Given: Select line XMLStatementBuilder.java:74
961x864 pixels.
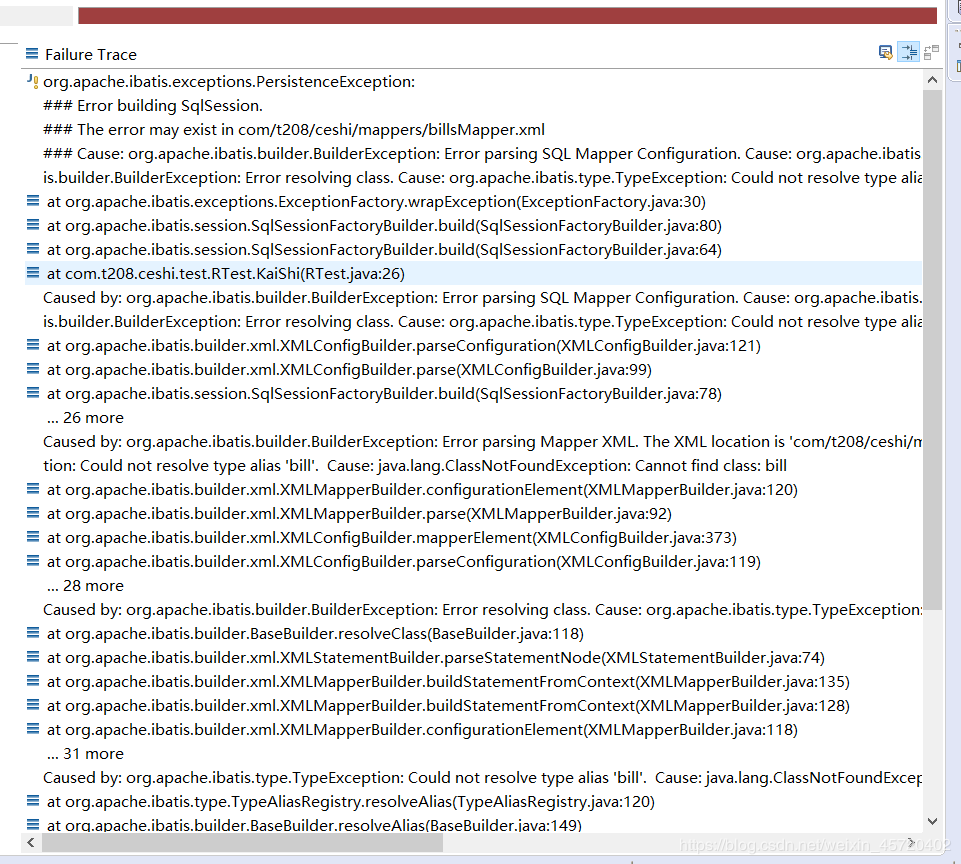Looking at the screenshot, I should coord(436,657).
